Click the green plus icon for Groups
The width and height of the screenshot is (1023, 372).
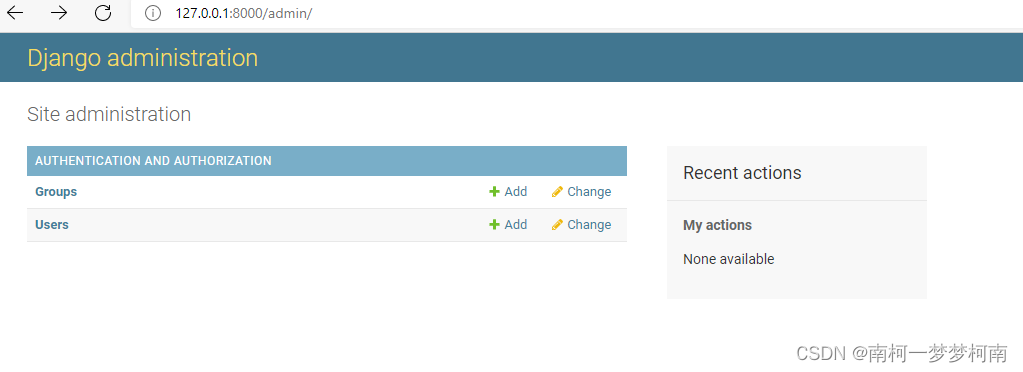click(495, 192)
